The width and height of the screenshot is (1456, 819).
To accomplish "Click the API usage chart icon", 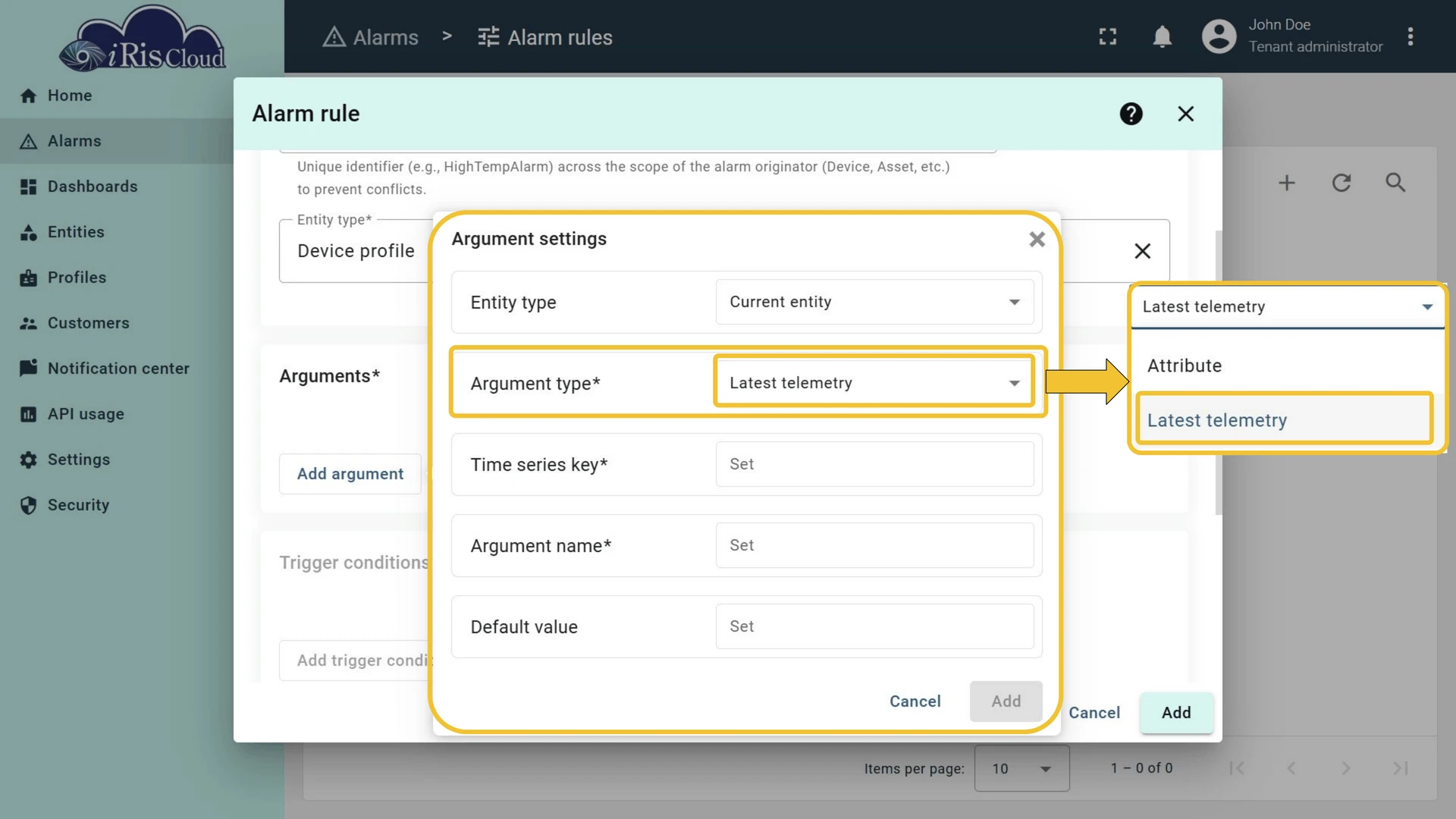I will click(28, 415).
